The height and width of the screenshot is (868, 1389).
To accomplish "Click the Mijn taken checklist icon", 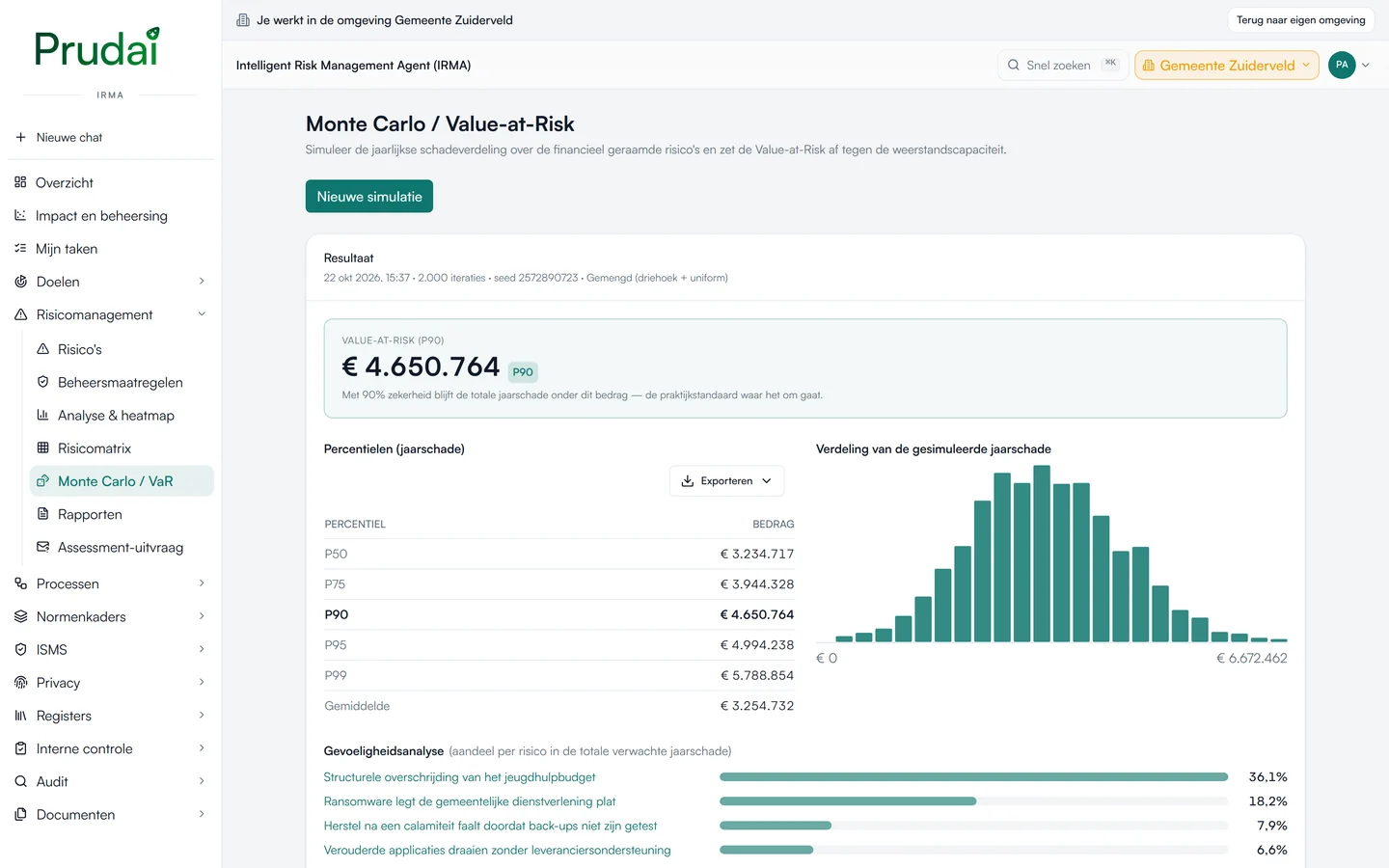I will click(20, 248).
